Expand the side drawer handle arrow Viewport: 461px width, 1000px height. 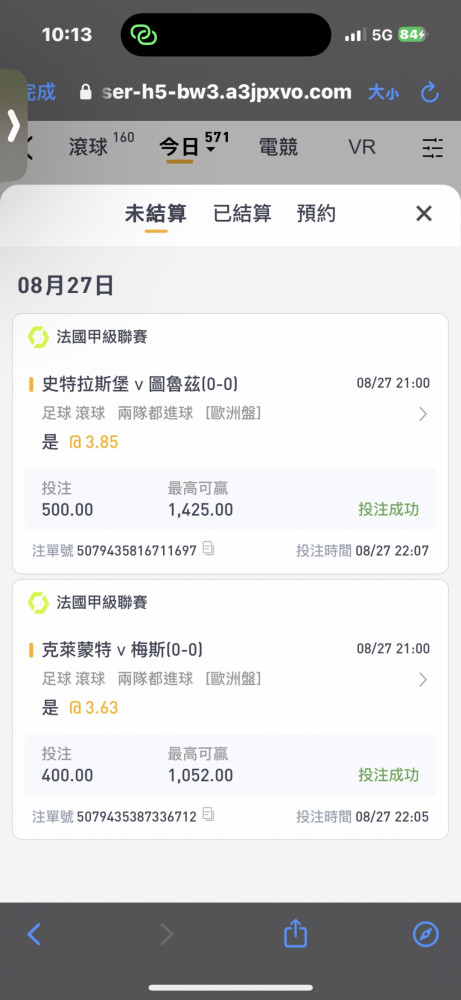pyautogui.click(x=13, y=126)
